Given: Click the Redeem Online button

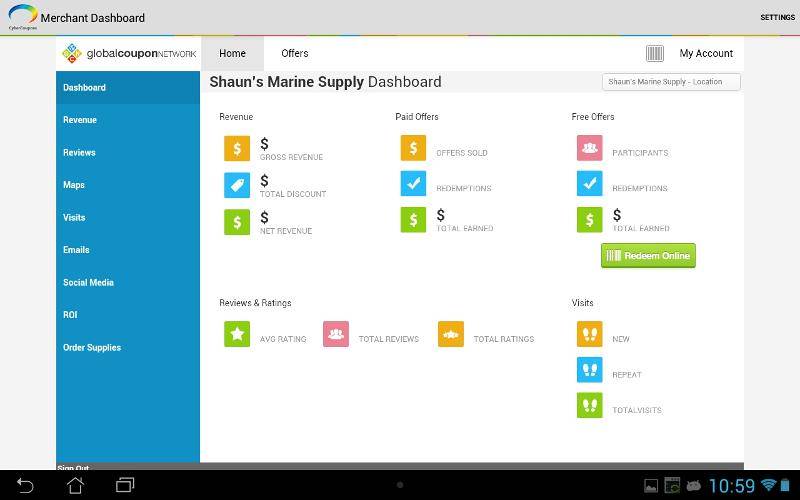Looking at the screenshot, I should click(648, 256).
